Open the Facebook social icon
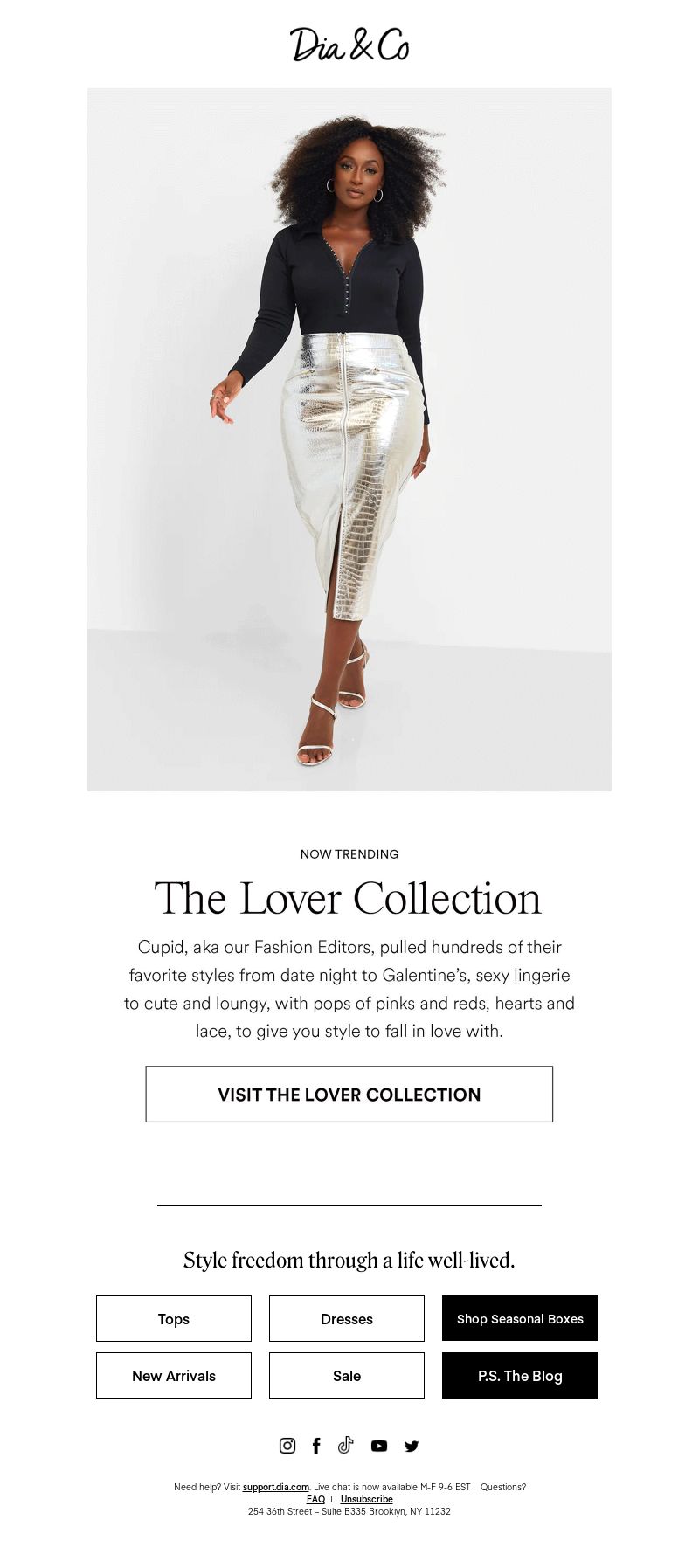Screen dimensions: 699x1568 (x=316, y=1446)
